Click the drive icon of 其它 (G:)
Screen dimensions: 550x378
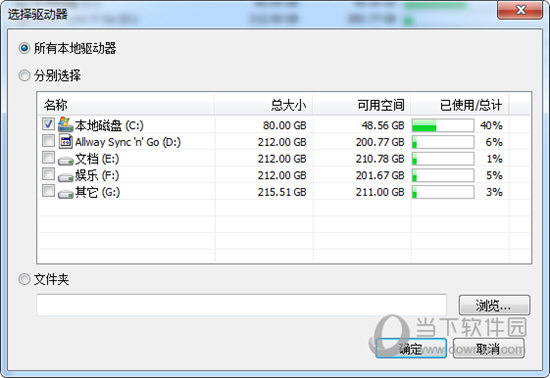(x=66, y=194)
